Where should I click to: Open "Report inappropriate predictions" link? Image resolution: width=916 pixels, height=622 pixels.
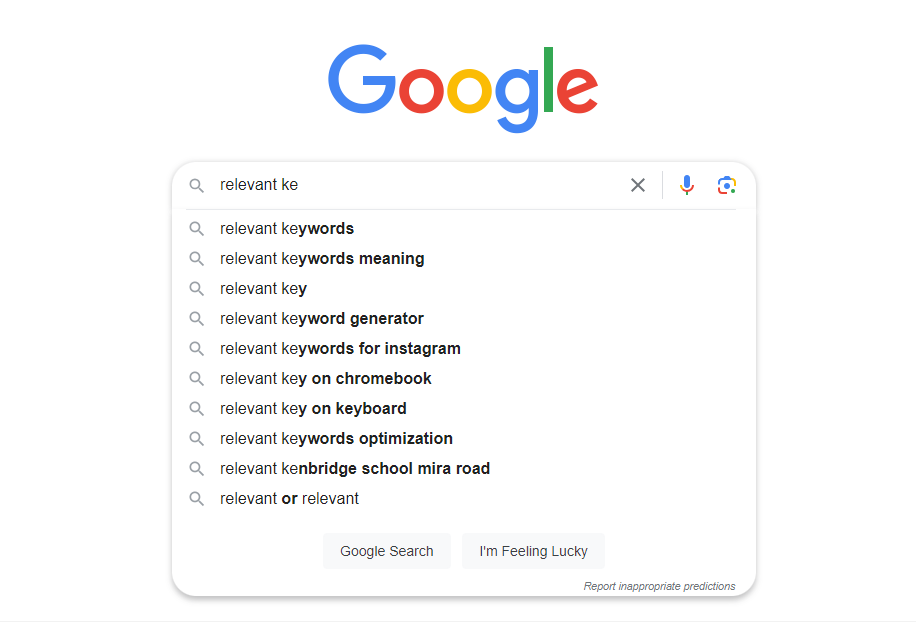tap(659, 586)
